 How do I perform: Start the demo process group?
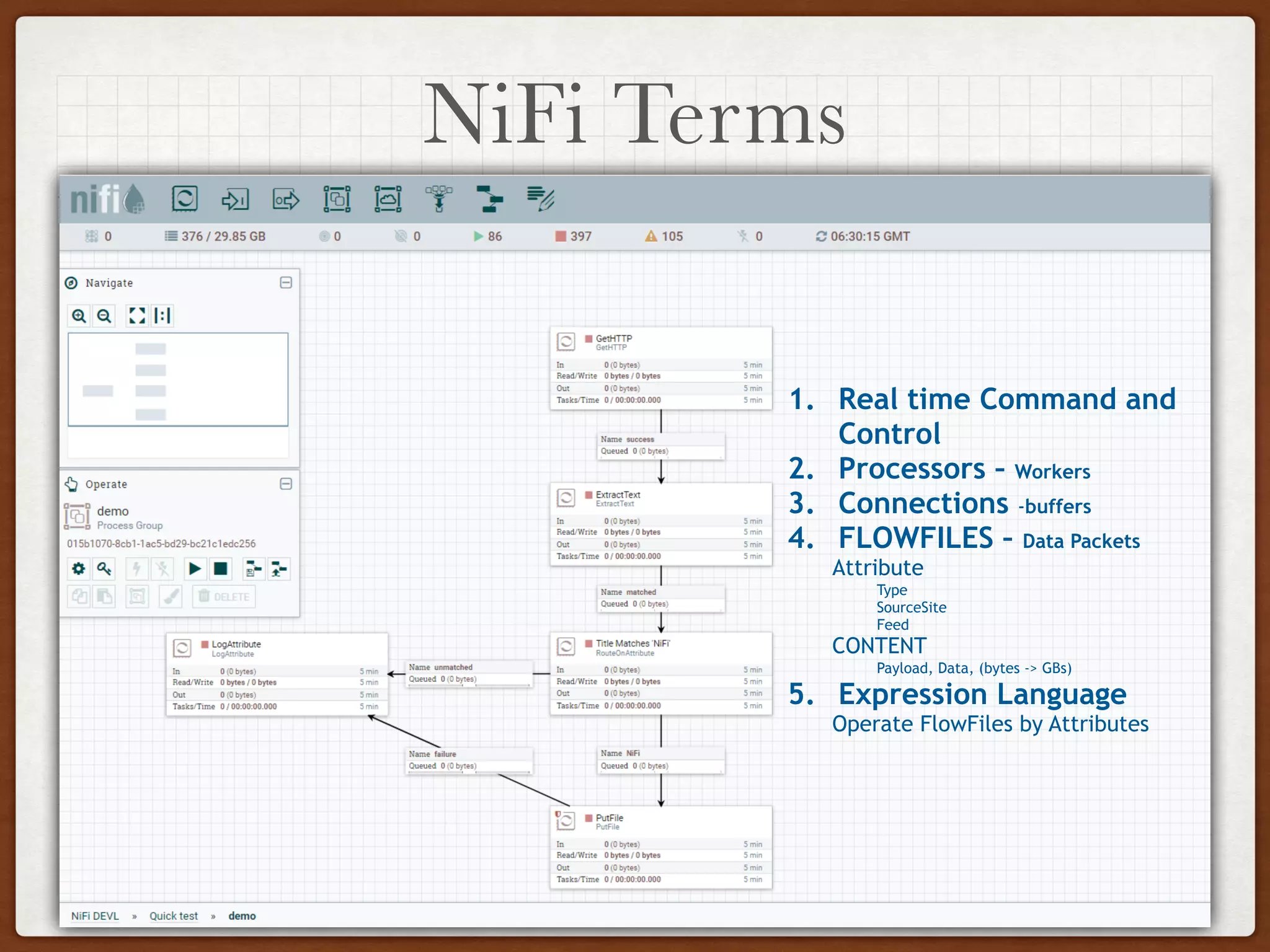[x=195, y=568]
